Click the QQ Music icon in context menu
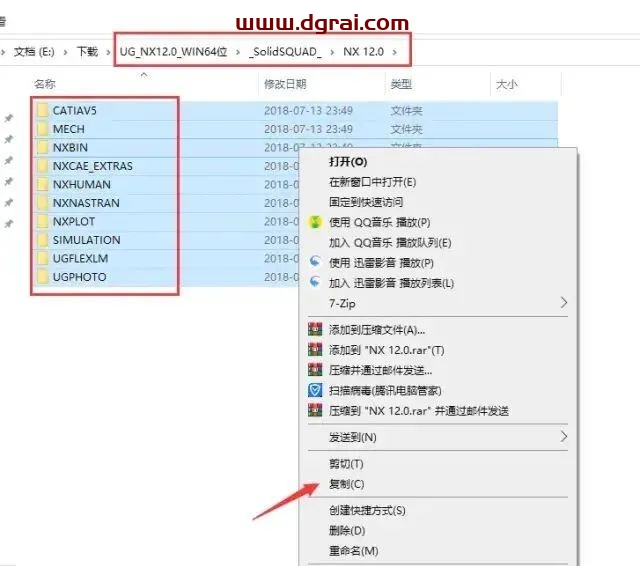This screenshot has height=566, width=640. pyautogui.click(x=315, y=222)
